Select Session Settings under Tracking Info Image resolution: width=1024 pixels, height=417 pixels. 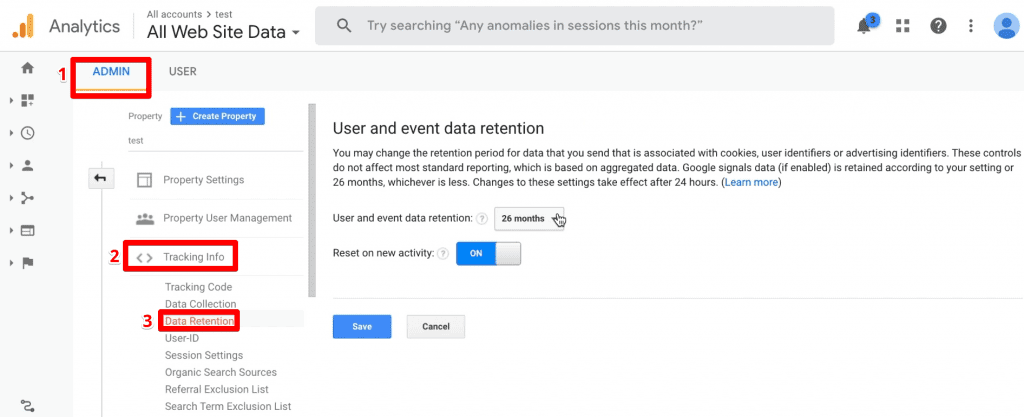(x=204, y=355)
